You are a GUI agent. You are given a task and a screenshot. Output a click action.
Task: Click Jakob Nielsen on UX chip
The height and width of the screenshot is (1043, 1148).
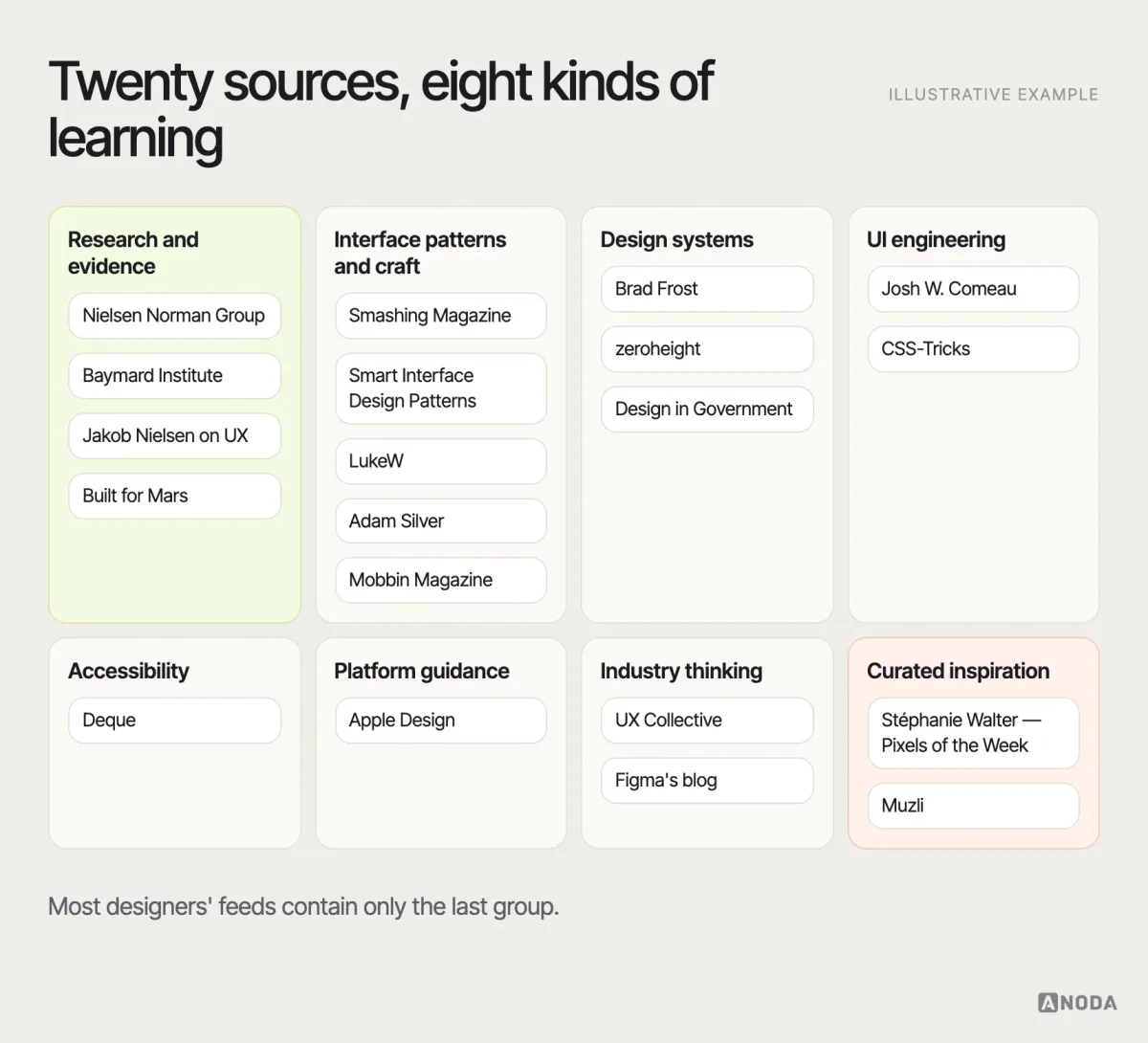(174, 436)
